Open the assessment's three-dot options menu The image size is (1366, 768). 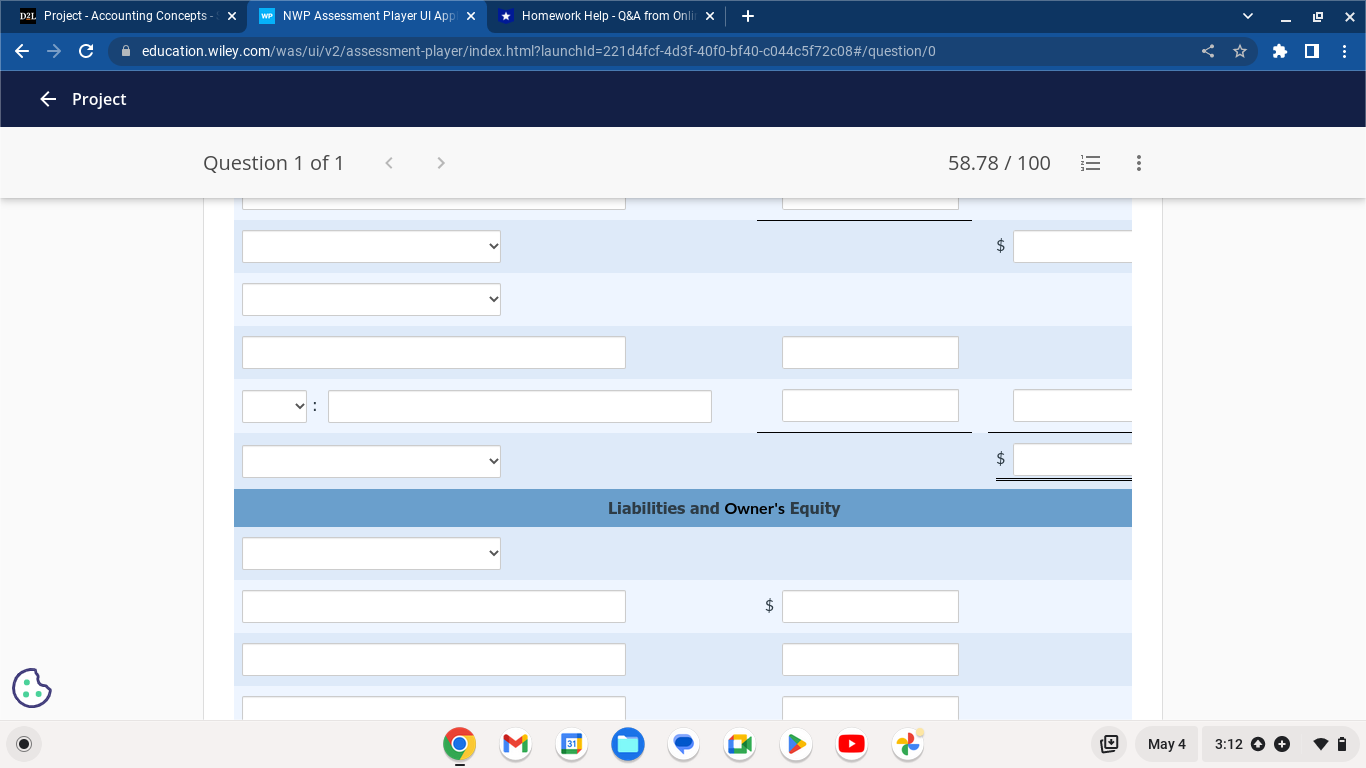[1139, 163]
